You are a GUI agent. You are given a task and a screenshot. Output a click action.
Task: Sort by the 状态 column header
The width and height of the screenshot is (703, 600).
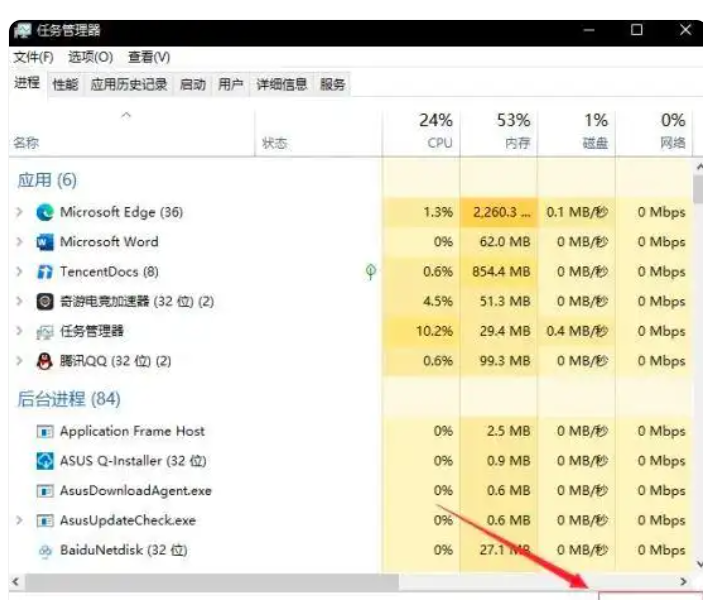click(x=319, y=132)
